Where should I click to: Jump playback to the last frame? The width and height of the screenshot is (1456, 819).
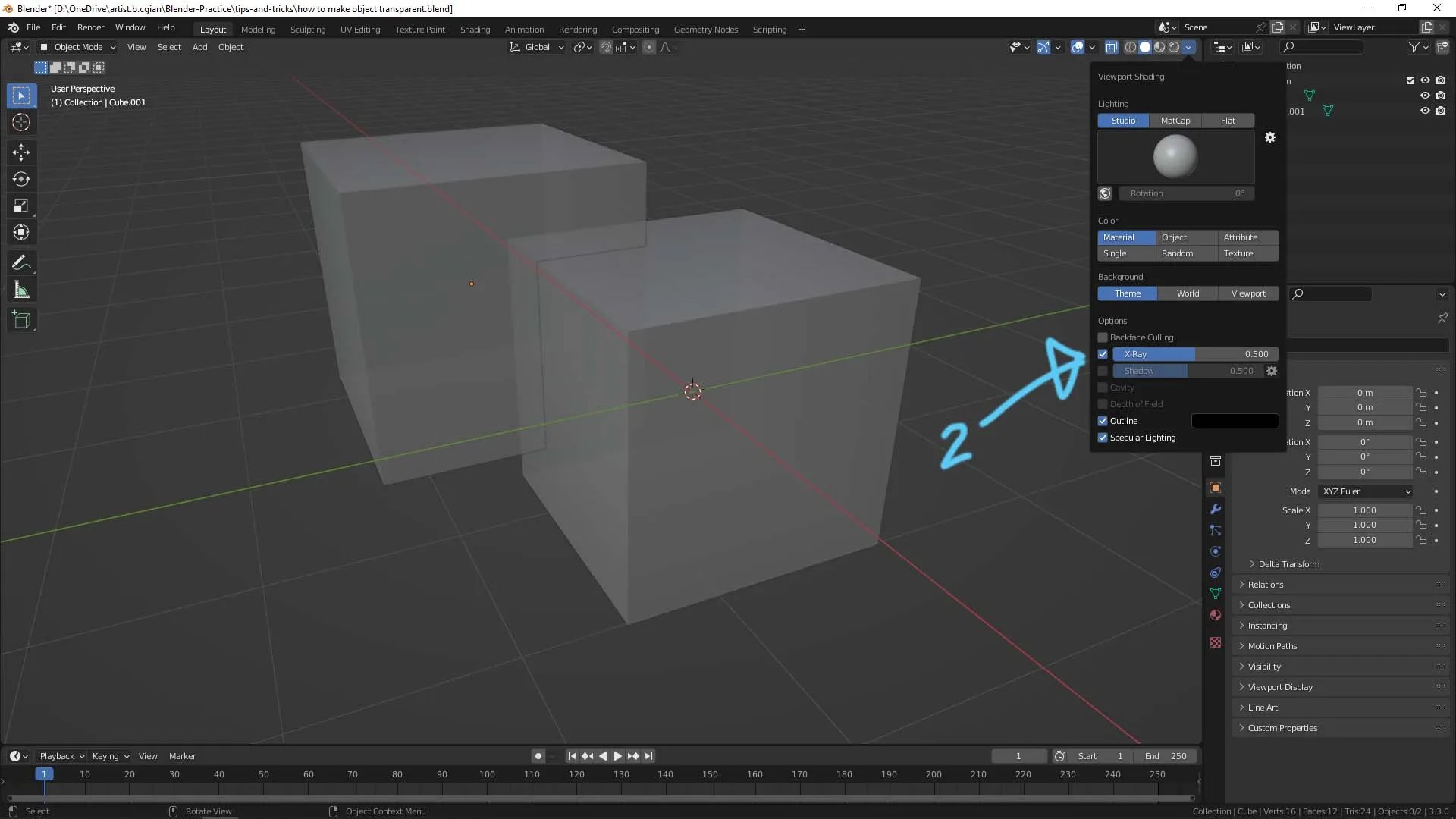(x=650, y=756)
